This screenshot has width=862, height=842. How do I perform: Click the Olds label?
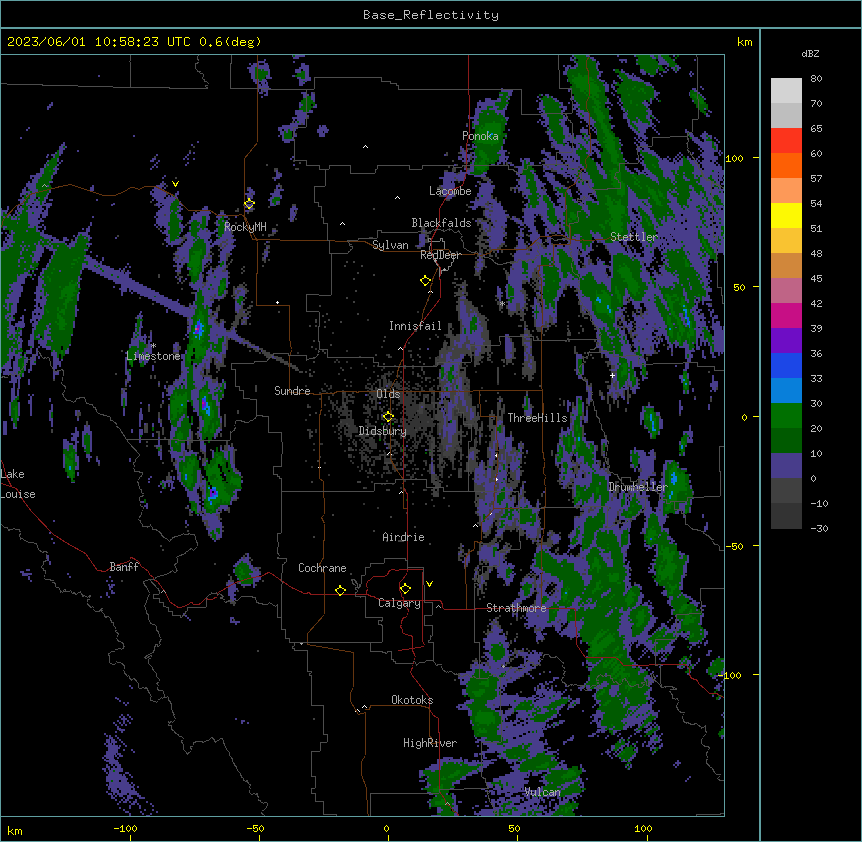(388, 394)
